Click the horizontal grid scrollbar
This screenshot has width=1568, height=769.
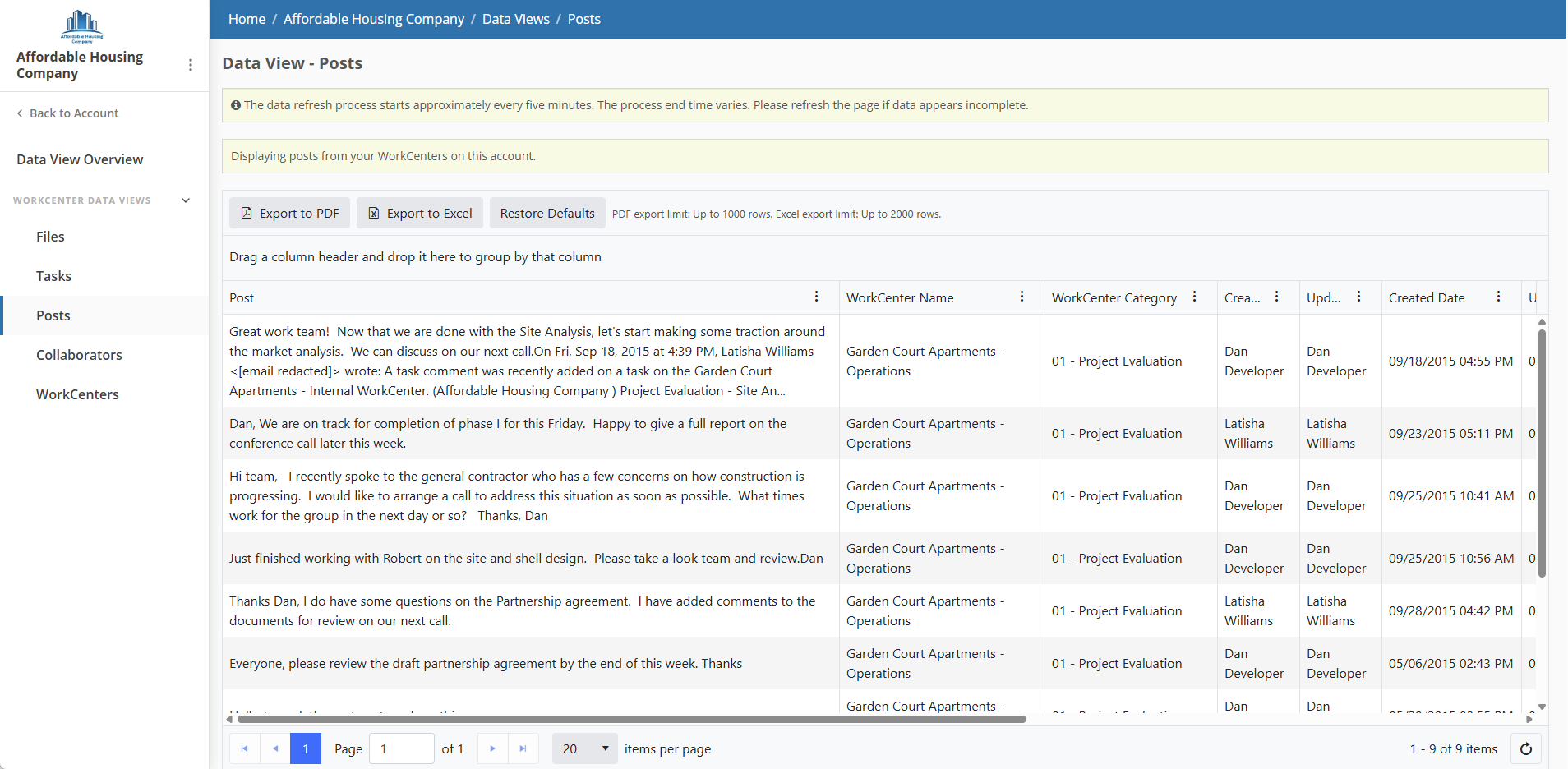pyautogui.click(x=631, y=719)
